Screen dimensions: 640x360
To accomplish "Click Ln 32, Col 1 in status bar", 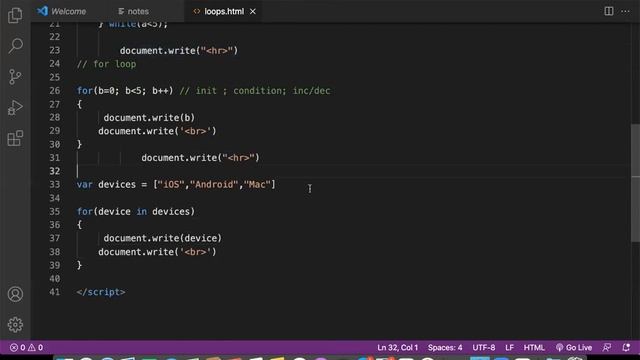I will click(398, 347).
